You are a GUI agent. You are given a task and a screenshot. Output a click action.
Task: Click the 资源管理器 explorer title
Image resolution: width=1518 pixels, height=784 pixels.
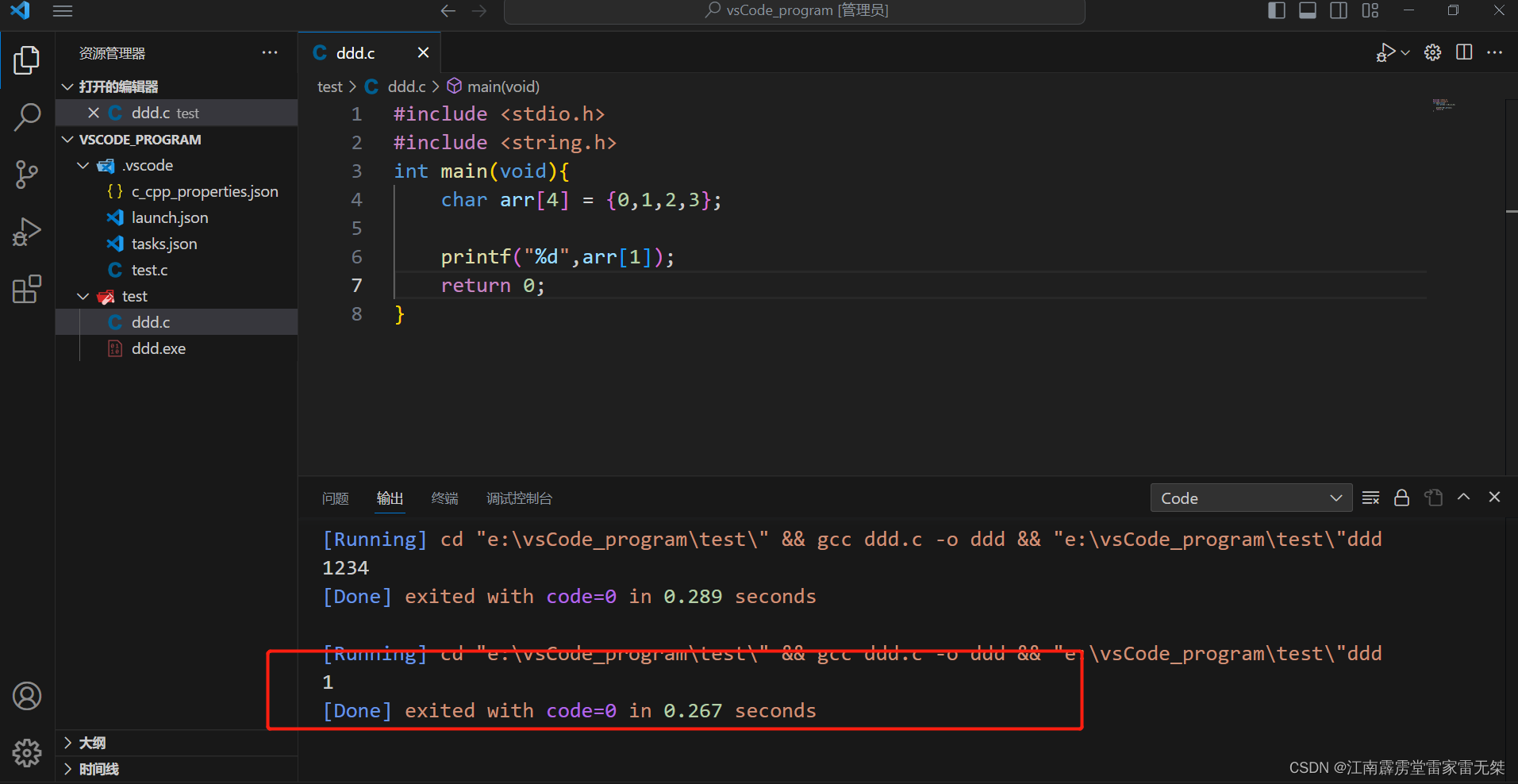tap(112, 53)
